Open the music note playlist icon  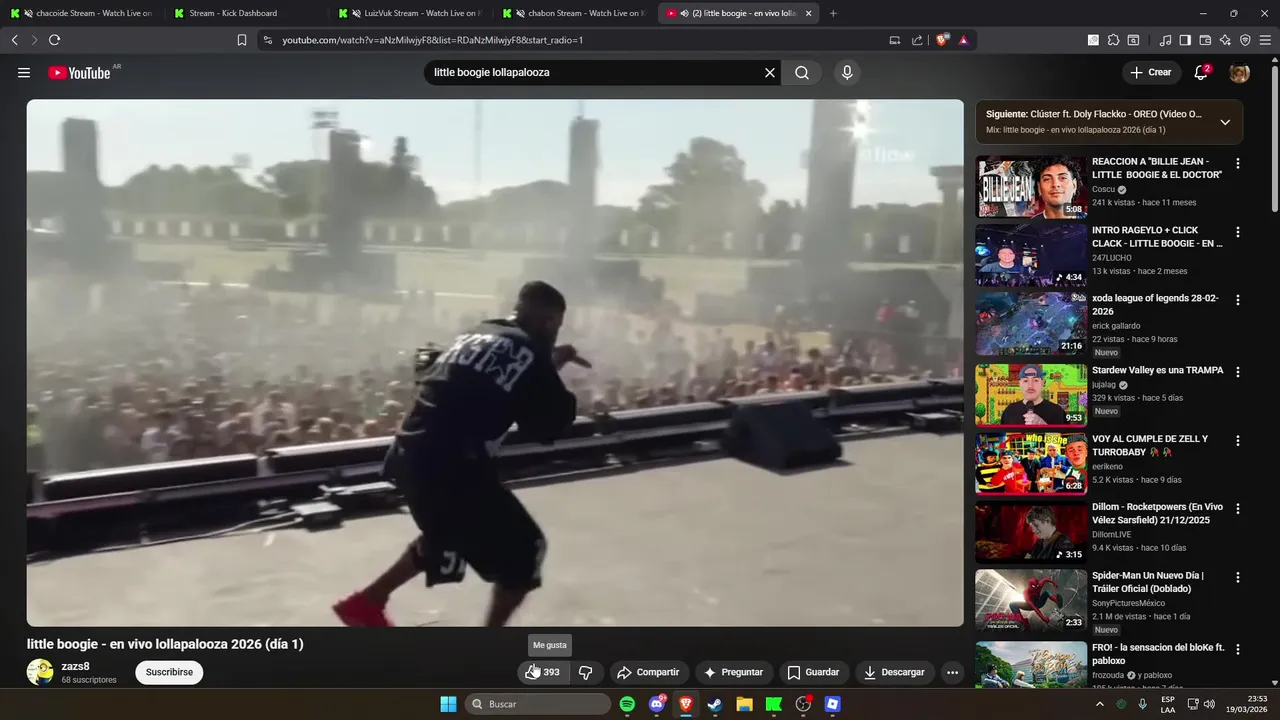click(x=1165, y=40)
